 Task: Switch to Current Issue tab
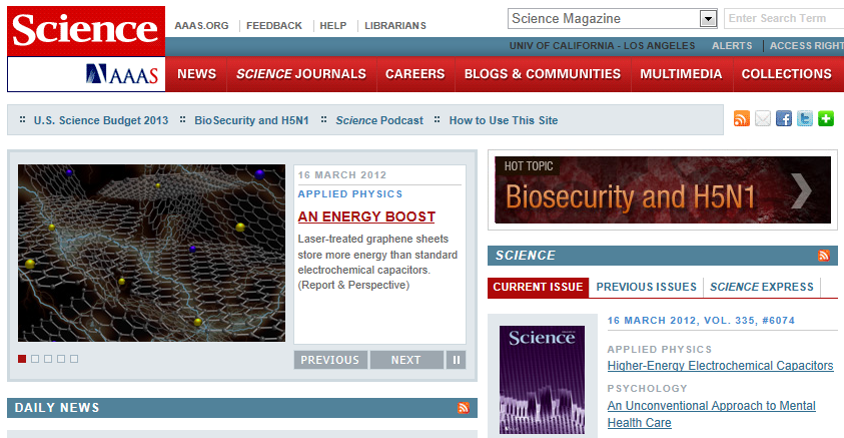(538, 287)
